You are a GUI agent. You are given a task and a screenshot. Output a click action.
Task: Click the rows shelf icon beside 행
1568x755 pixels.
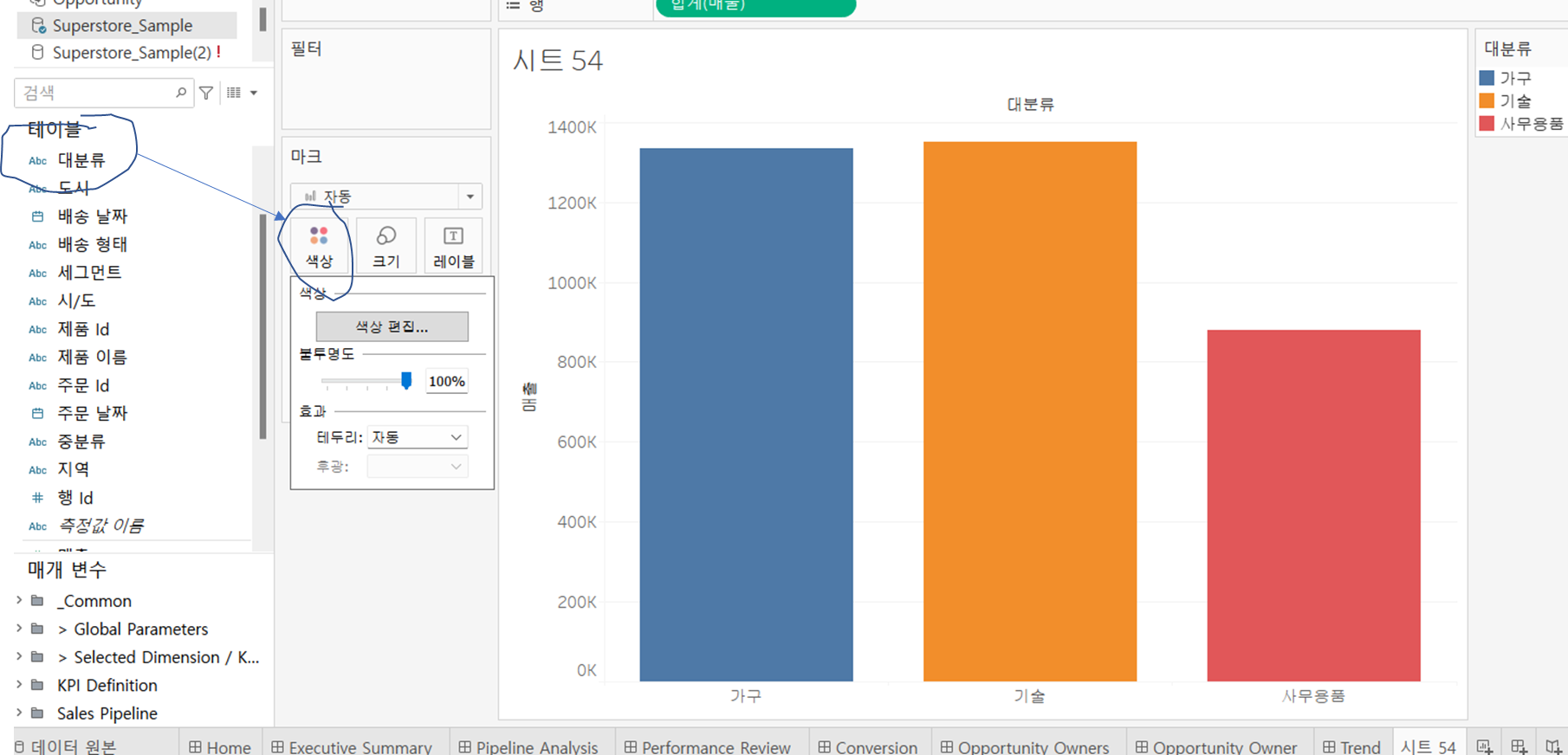513,5
